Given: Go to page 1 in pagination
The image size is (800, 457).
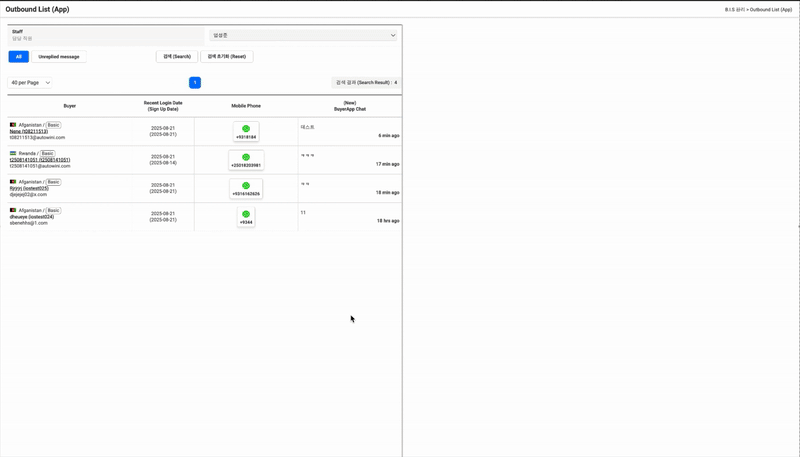Looking at the screenshot, I should click(x=195, y=83).
